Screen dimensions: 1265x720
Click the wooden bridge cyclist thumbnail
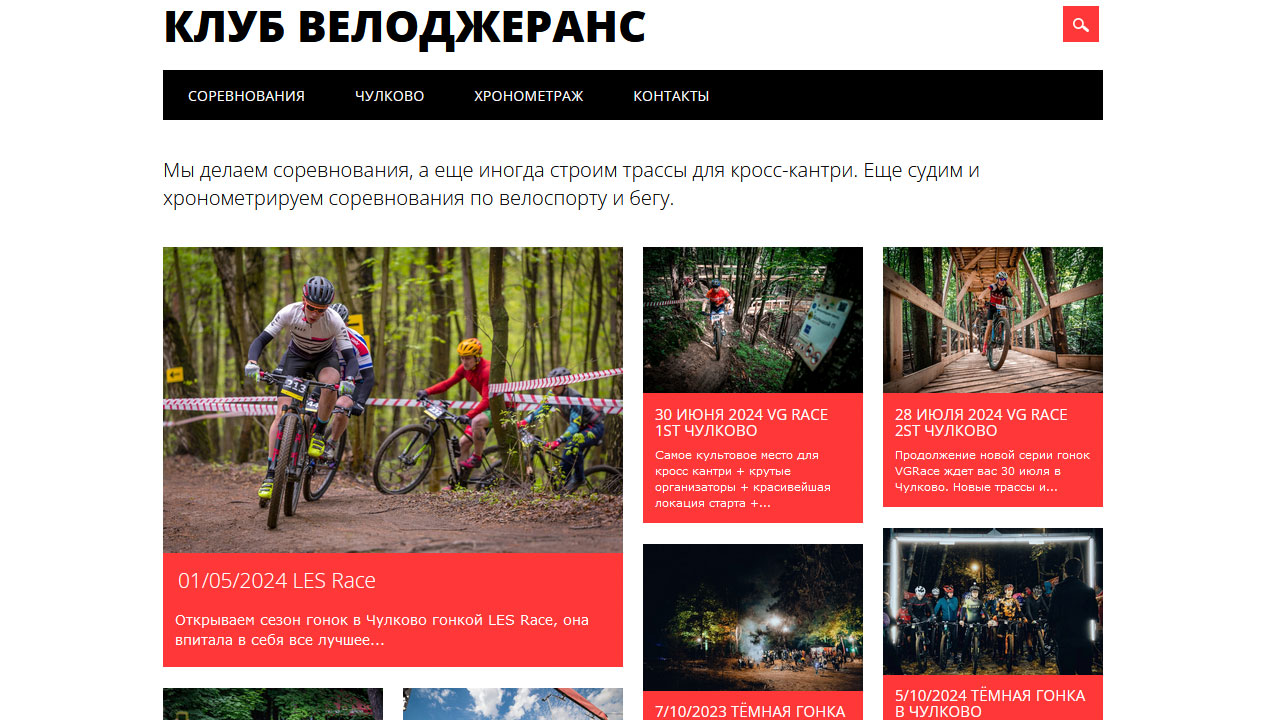(x=993, y=320)
